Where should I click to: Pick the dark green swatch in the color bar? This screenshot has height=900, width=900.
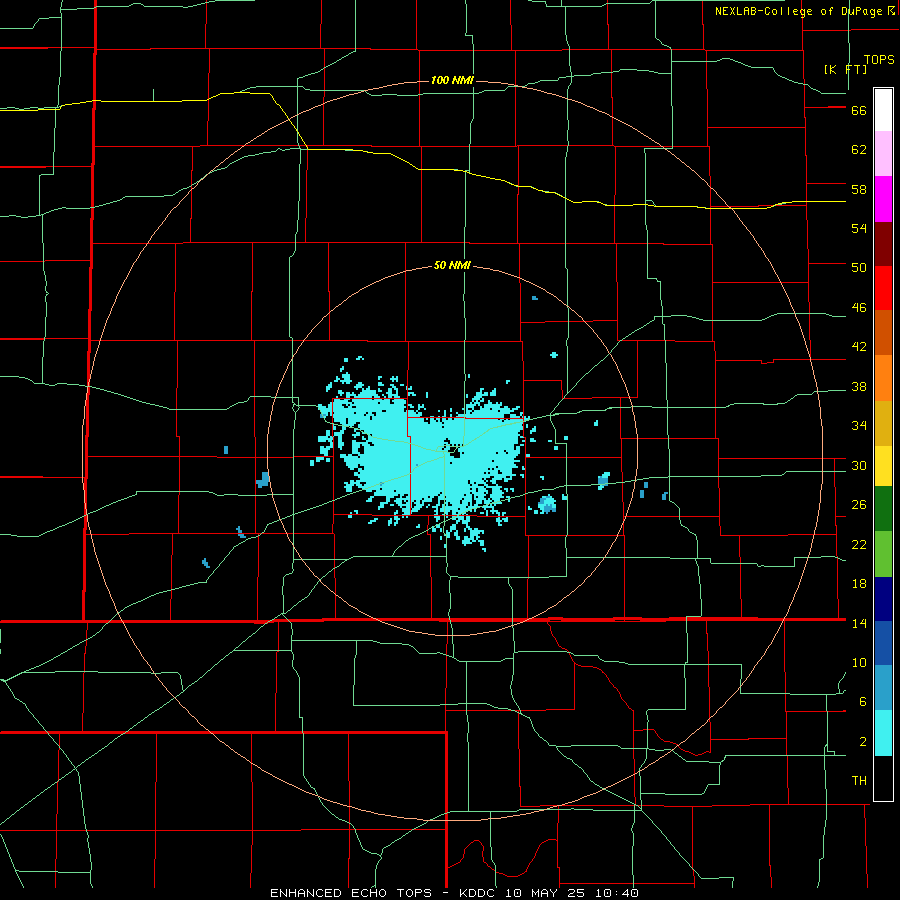click(883, 509)
